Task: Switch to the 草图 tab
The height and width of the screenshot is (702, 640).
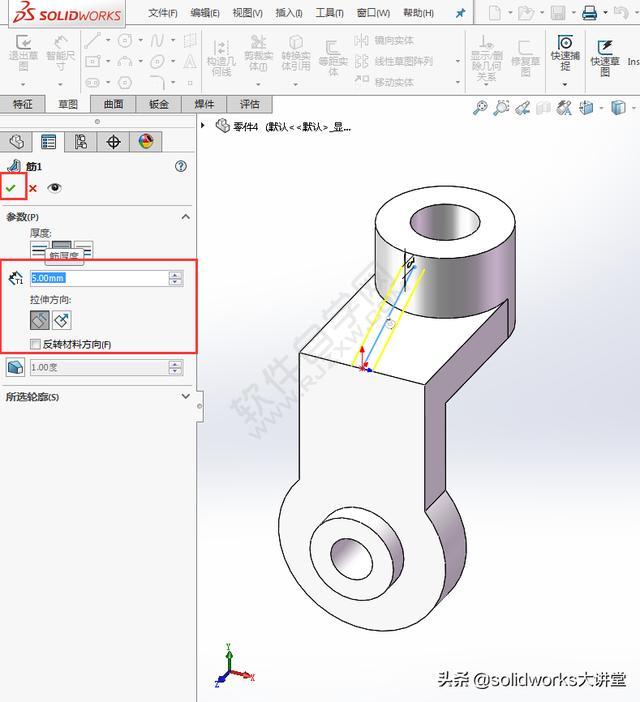Action: pyautogui.click(x=68, y=104)
